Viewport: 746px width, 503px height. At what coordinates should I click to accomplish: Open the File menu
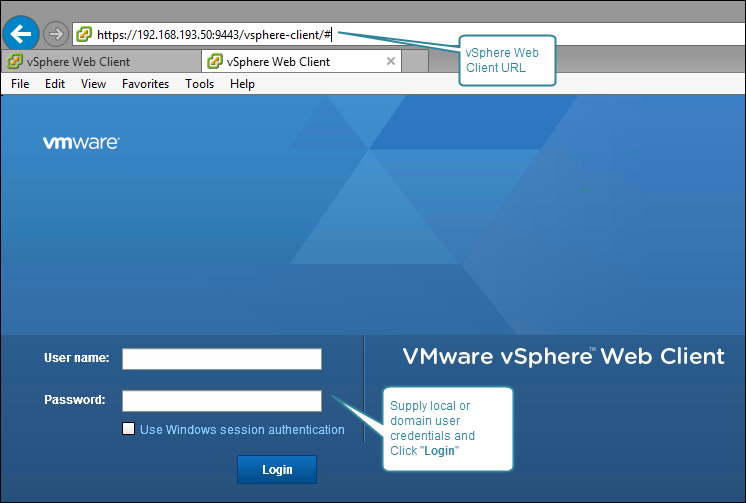click(20, 84)
